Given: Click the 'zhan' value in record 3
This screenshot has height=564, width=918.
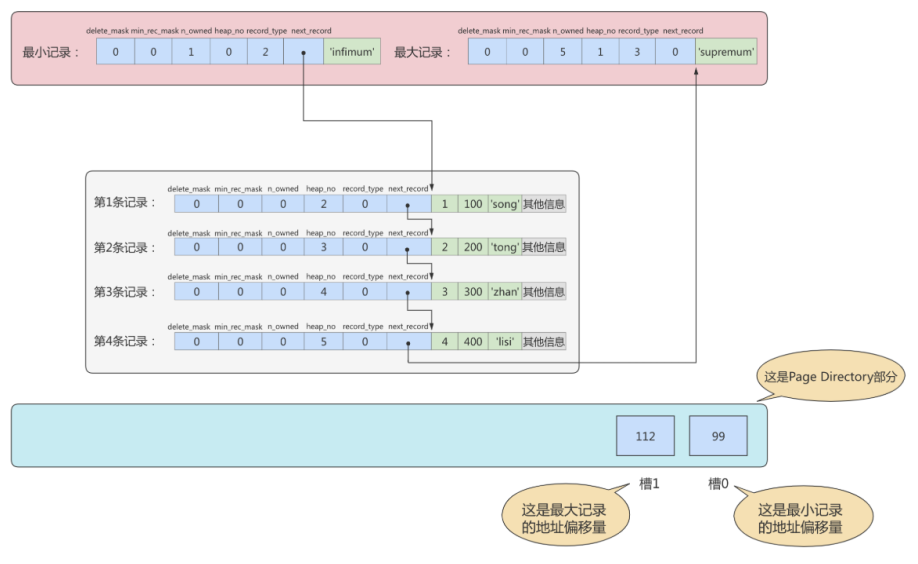Looking at the screenshot, I should click(x=504, y=292).
